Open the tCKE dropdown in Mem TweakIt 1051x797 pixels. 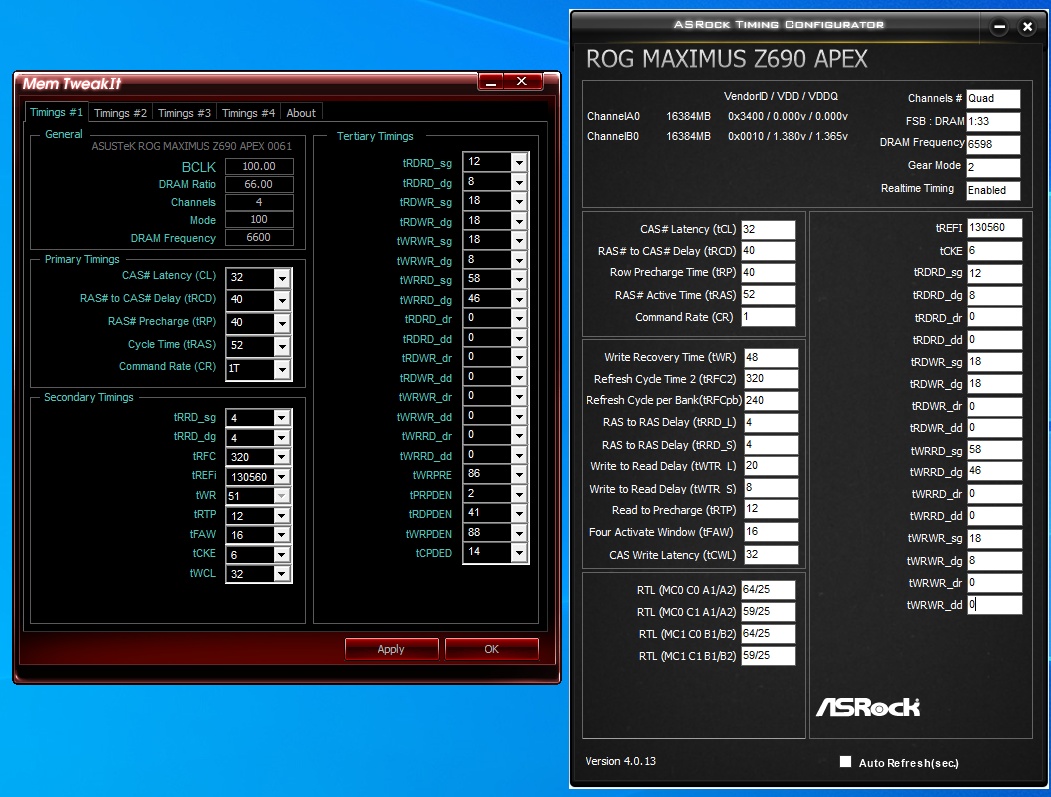282,554
